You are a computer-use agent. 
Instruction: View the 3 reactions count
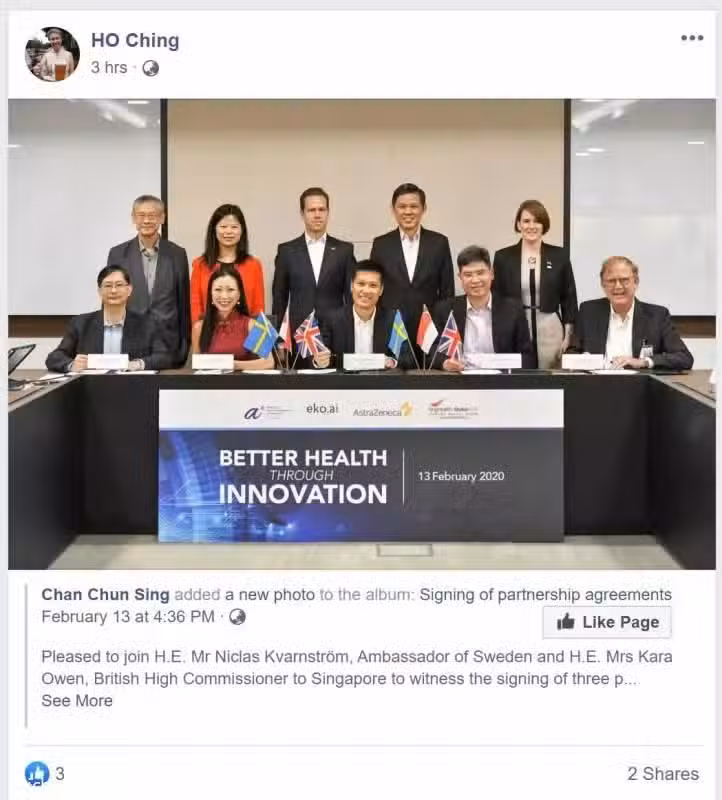pos(60,773)
